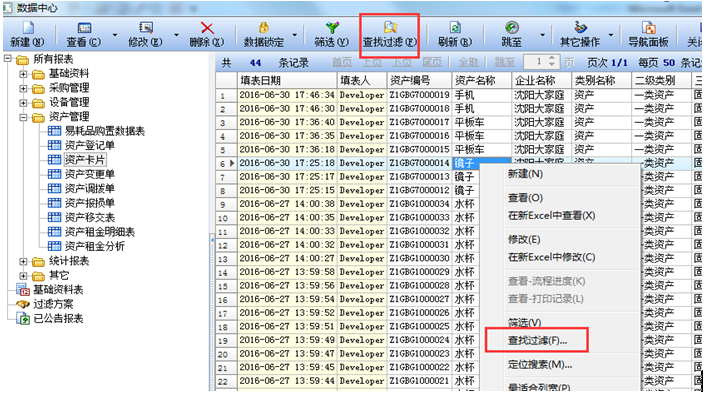706x397 pixels.
Task: Select the 基础资料表 tree node
Action: coord(58,289)
